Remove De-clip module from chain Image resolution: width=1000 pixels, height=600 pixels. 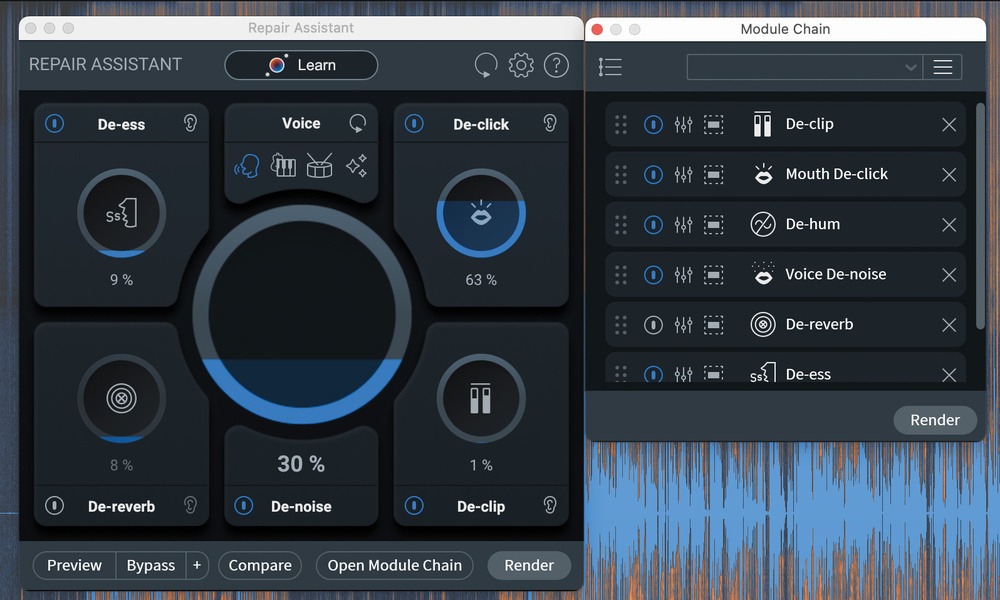pos(949,124)
